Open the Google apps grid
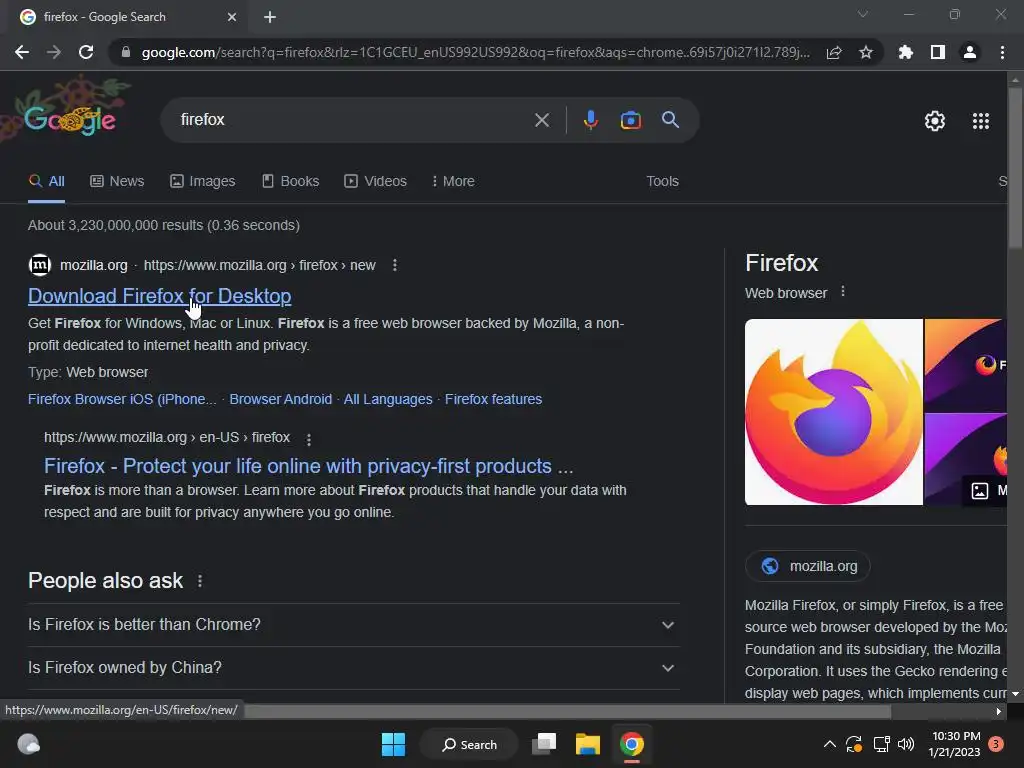The width and height of the screenshot is (1024, 768). coord(981,121)
